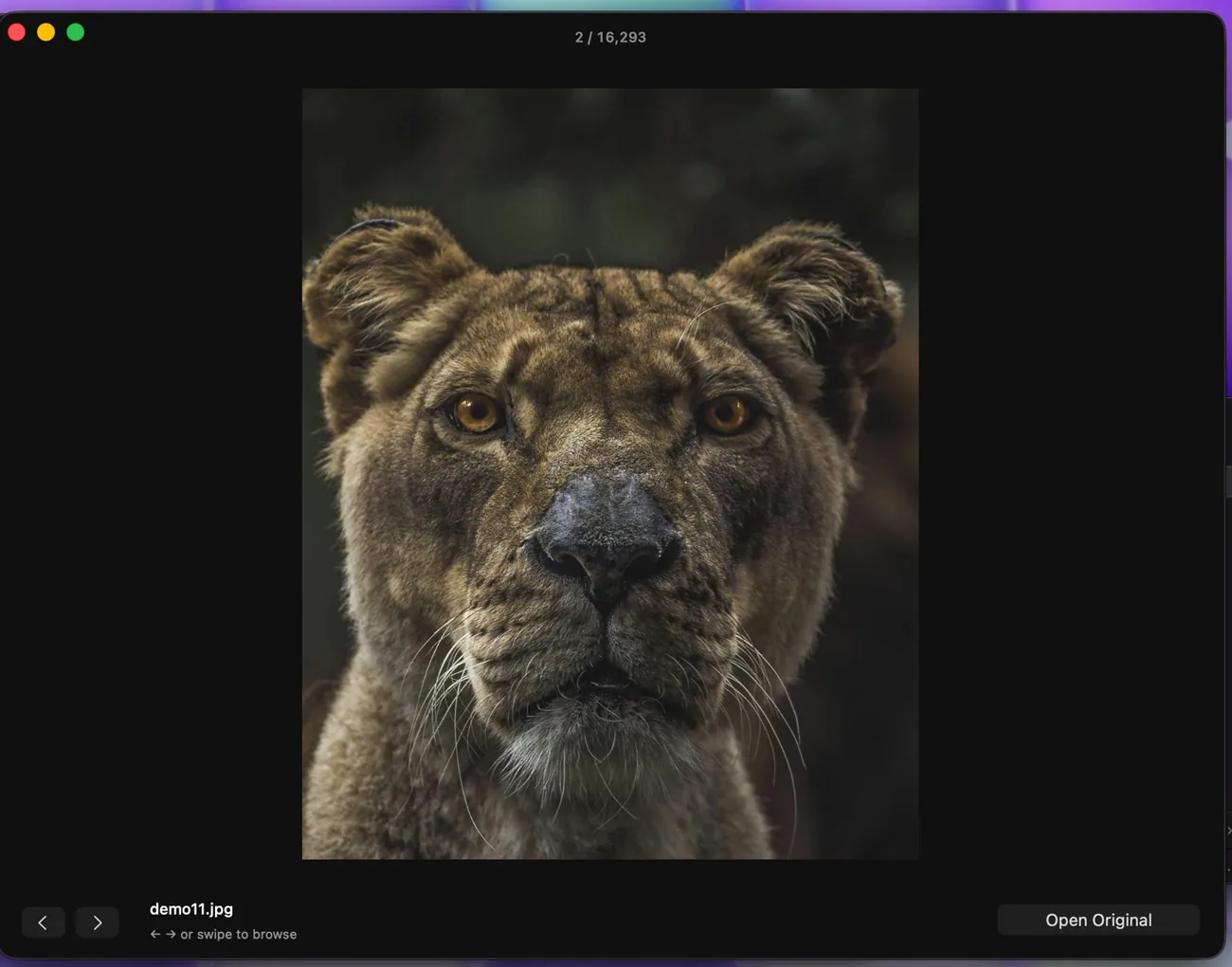
Task: Close the image viewer with red button
Action: (x=17, y=32)
